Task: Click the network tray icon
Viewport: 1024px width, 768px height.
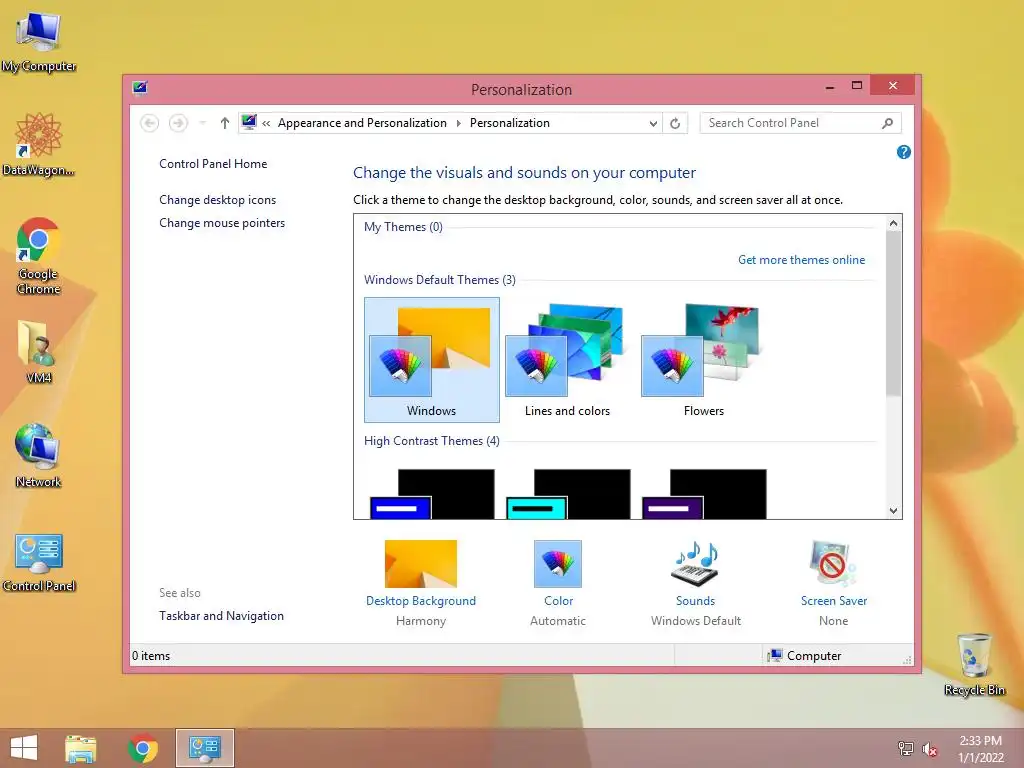Action: (906, 748)
